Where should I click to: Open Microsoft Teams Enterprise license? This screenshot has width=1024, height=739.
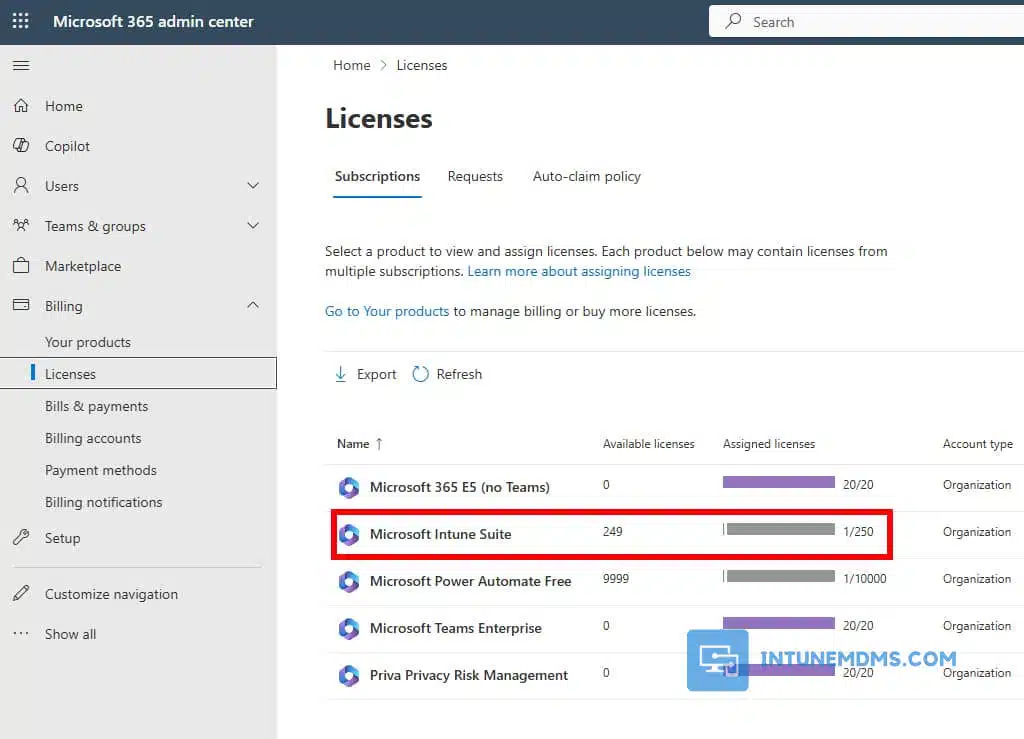455,628
